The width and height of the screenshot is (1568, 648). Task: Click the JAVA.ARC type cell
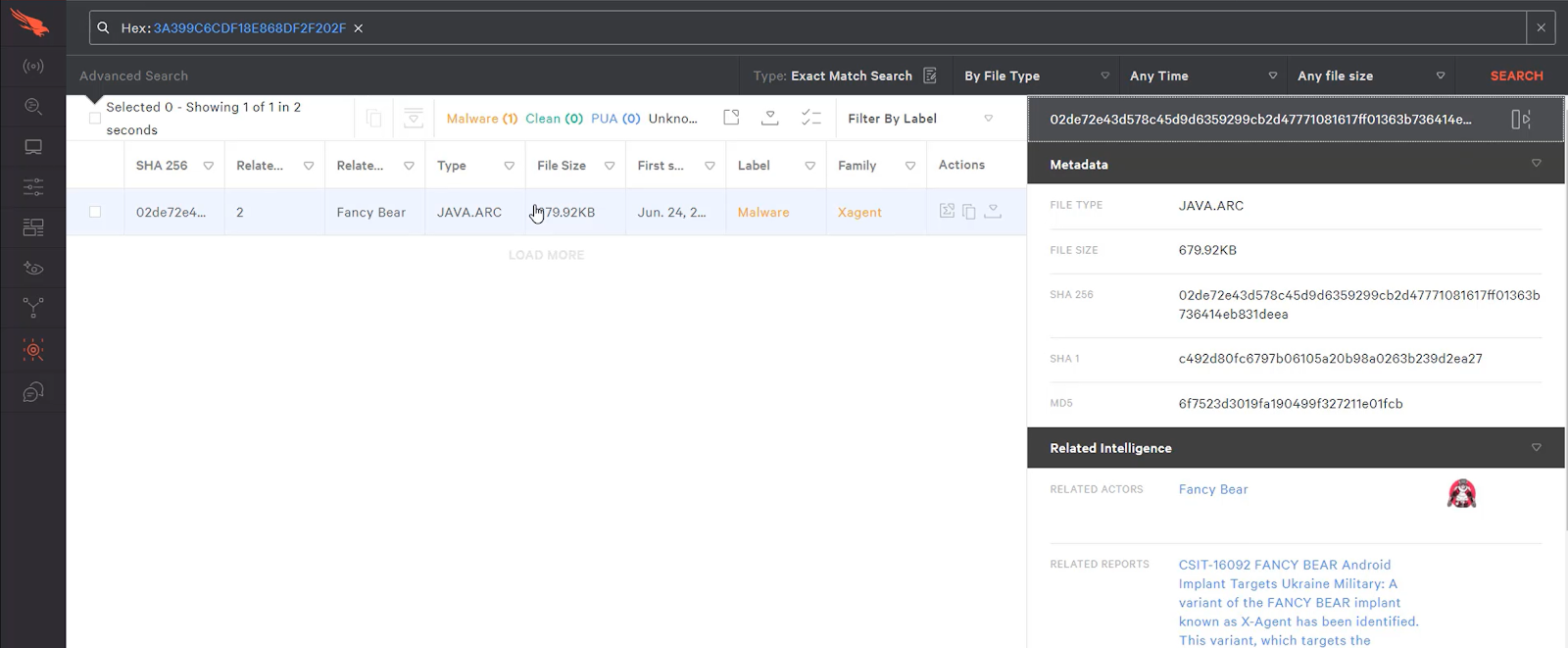(x=469, y=212)
